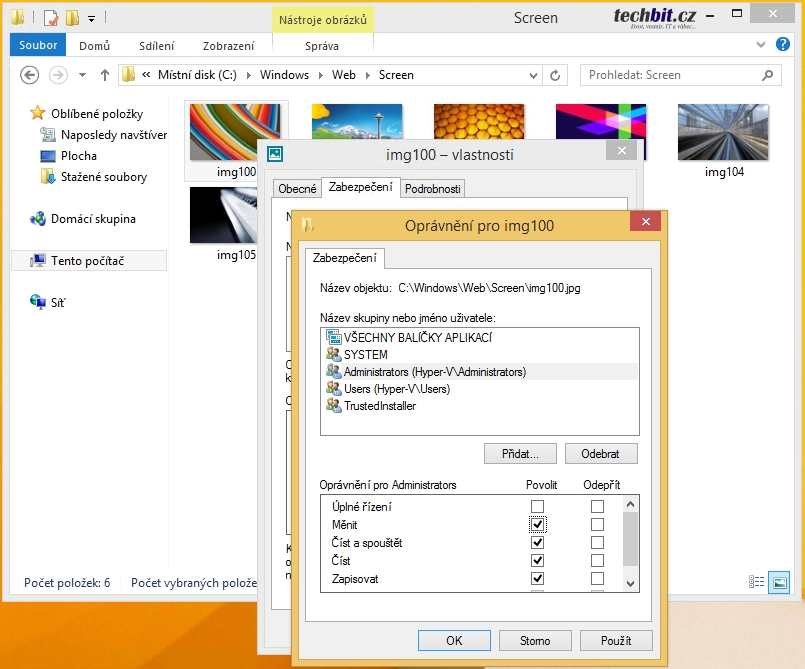805x669 pixels.
Task: Switch to large thumbnails view icon
Action: (x=779, y=582)
